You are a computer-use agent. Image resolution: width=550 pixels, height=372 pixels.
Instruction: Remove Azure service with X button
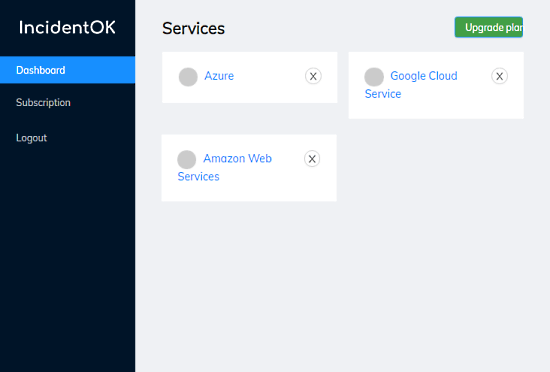[x=313, y=76]
